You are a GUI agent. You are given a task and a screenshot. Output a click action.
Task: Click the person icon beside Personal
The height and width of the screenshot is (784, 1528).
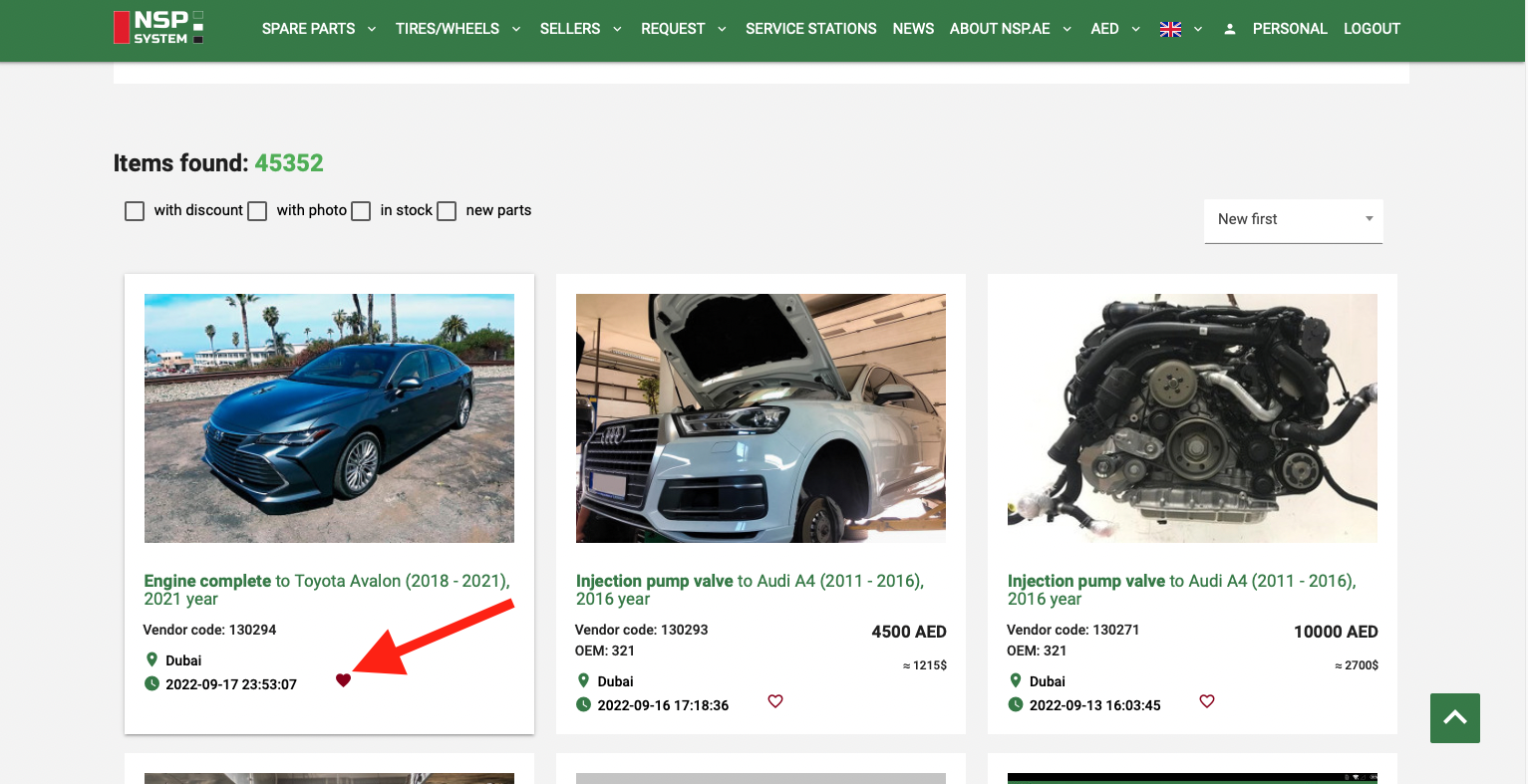point(1230,29)
